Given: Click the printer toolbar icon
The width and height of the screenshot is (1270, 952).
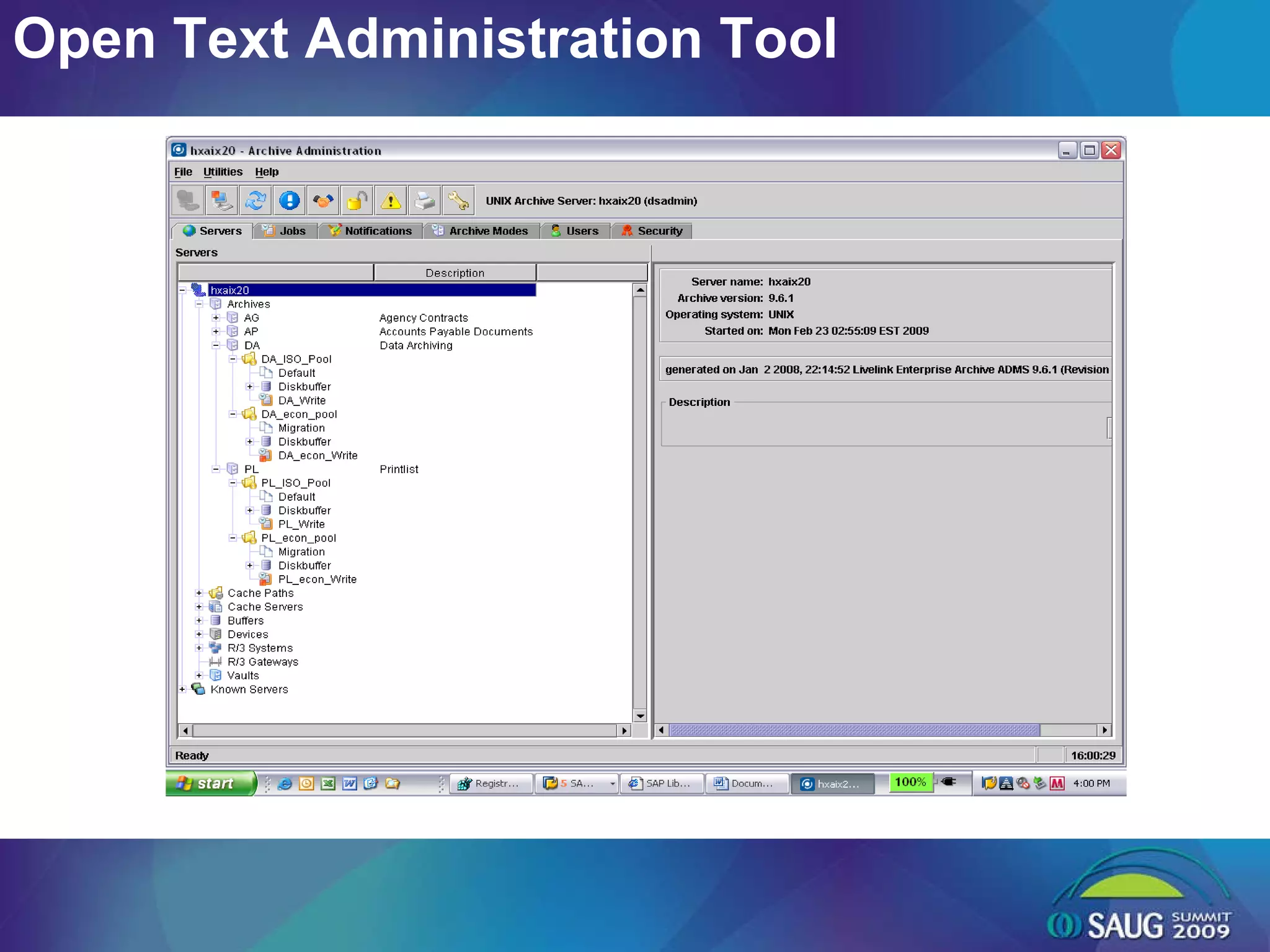Looking at the screenshot, I should click(425, 201).
